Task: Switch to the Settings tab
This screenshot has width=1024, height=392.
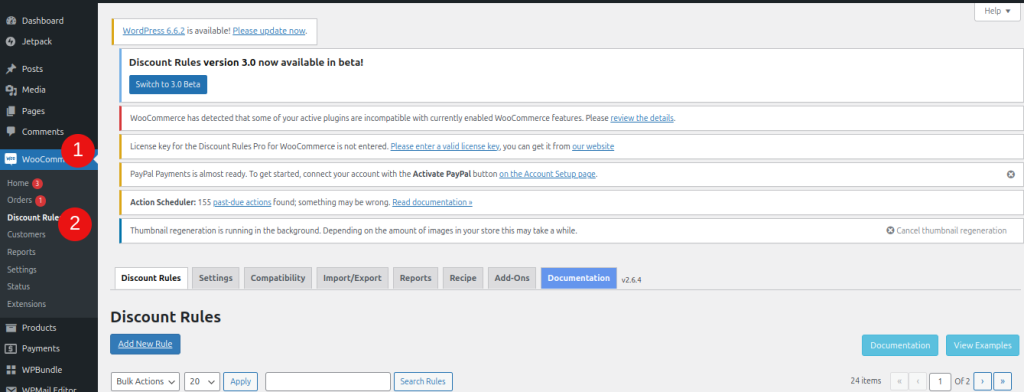Action: (x=216, y=278)
